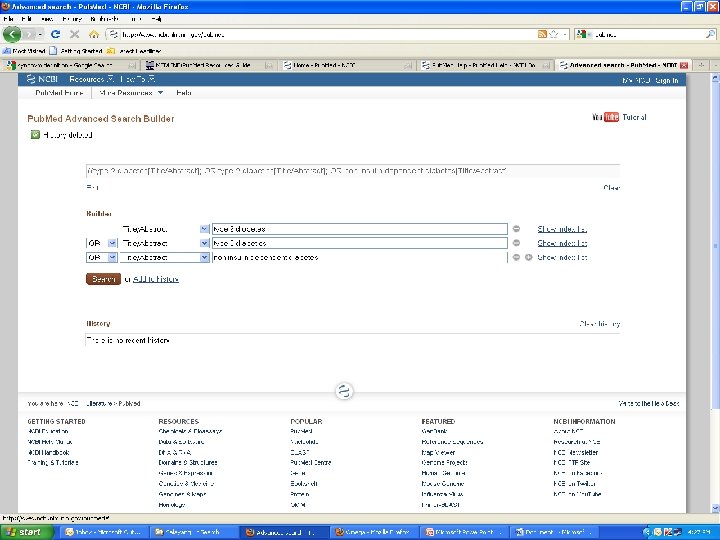The image size is (720, 540).
Task: Open the Latest Headlines bookmark folder
Action: [134, 51]
